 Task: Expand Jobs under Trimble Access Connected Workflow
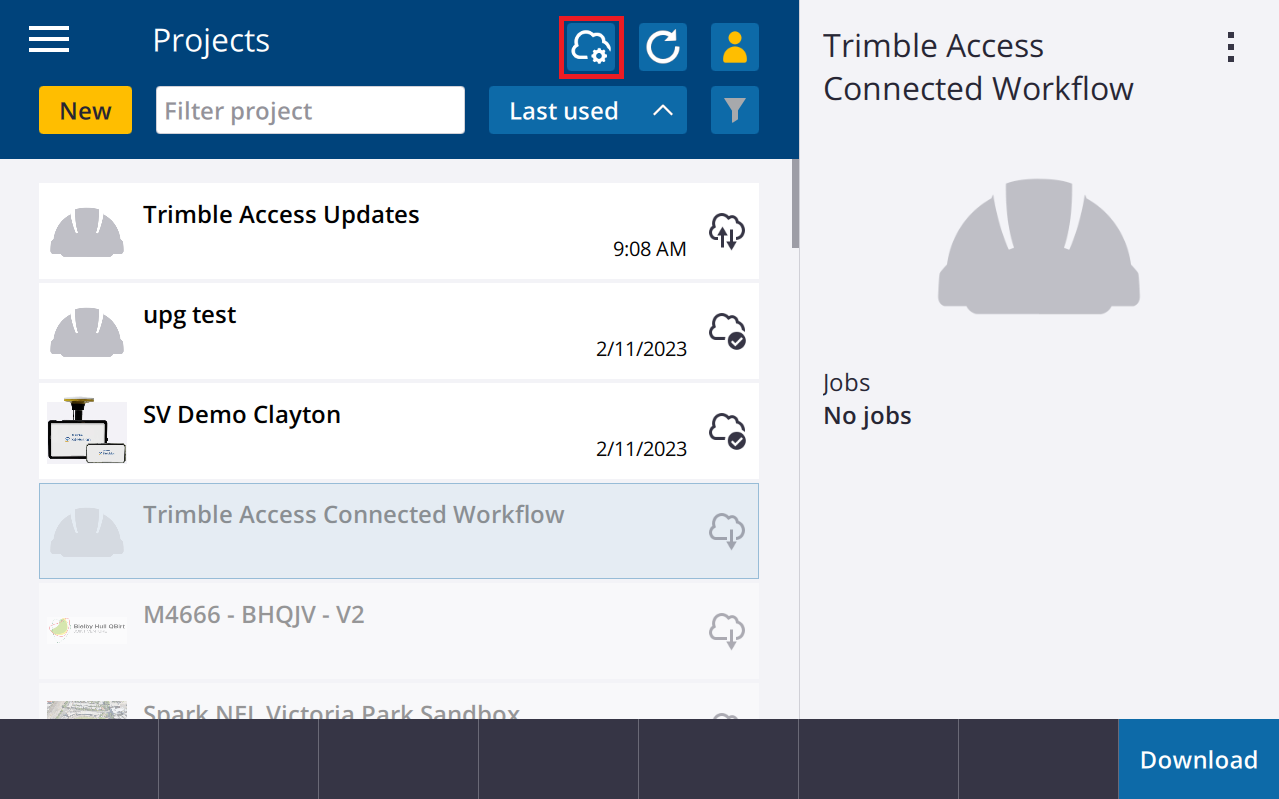point(846,382)
